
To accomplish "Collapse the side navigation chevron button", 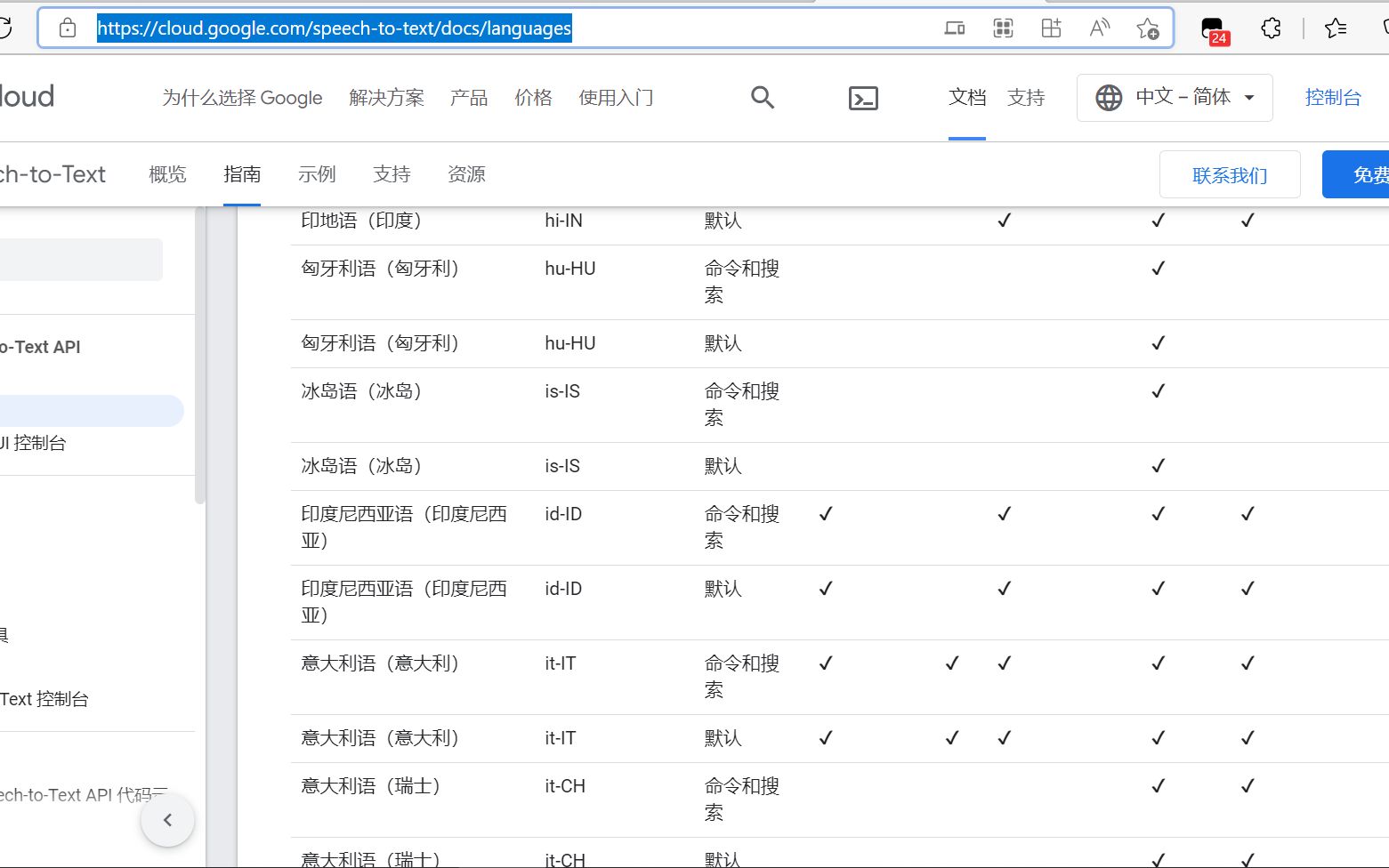I will [167, 820].
